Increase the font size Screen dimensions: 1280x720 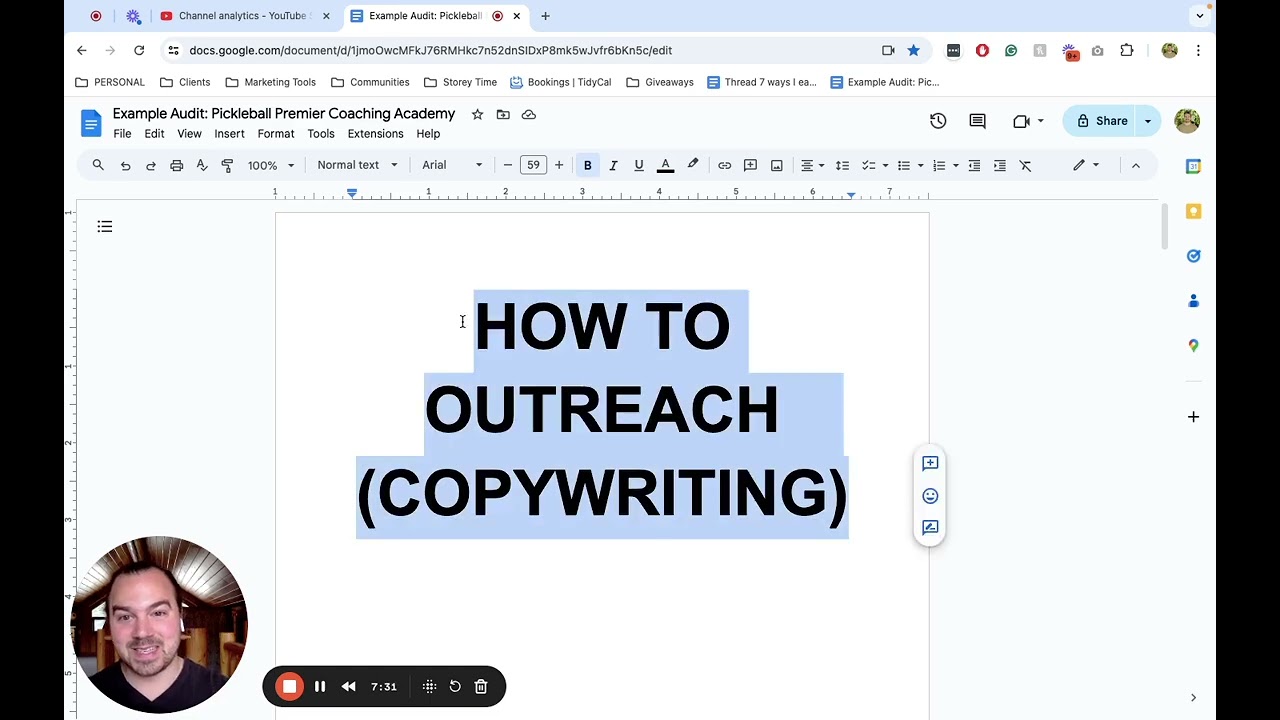tap(559, 165)
